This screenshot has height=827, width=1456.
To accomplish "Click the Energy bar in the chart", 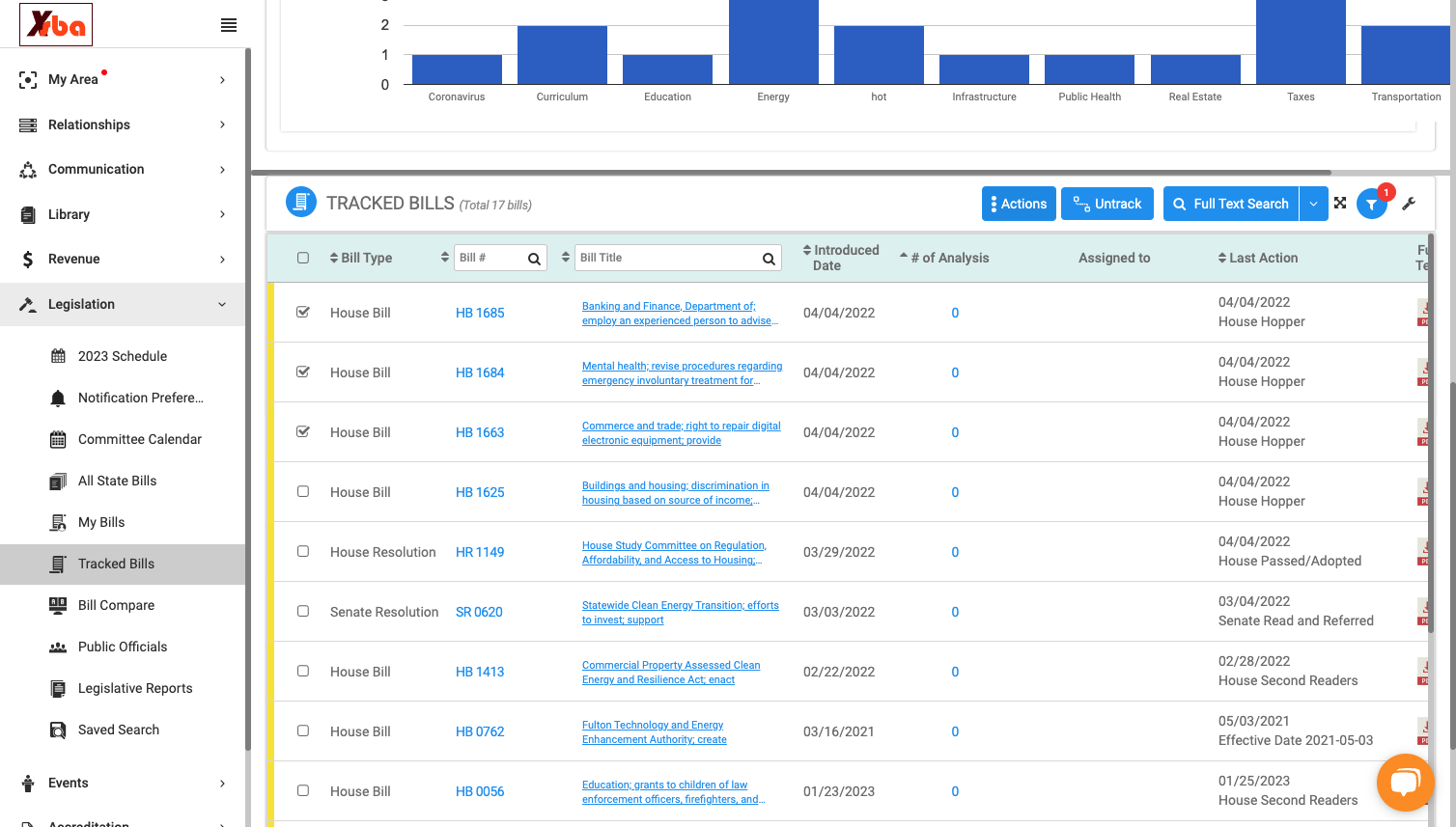I will coord(773,41).
